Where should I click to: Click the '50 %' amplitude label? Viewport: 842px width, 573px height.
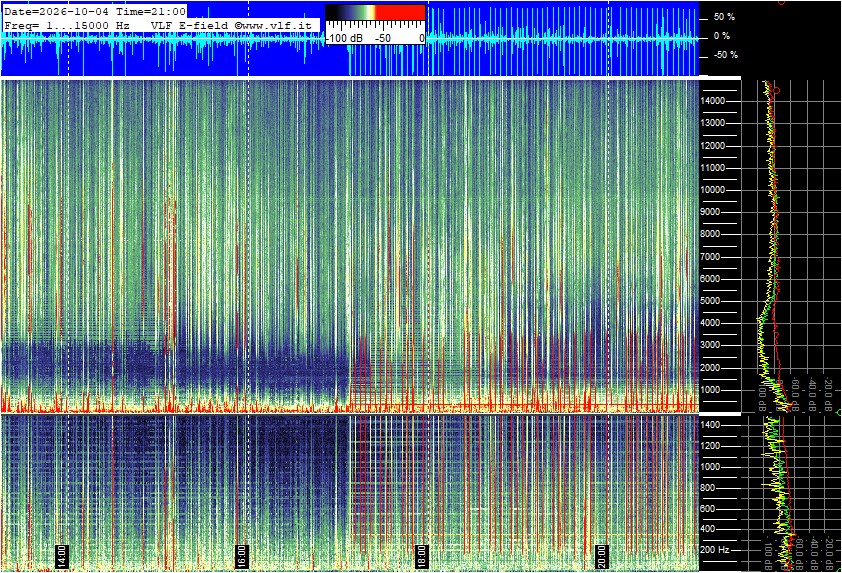coord(724,17)
